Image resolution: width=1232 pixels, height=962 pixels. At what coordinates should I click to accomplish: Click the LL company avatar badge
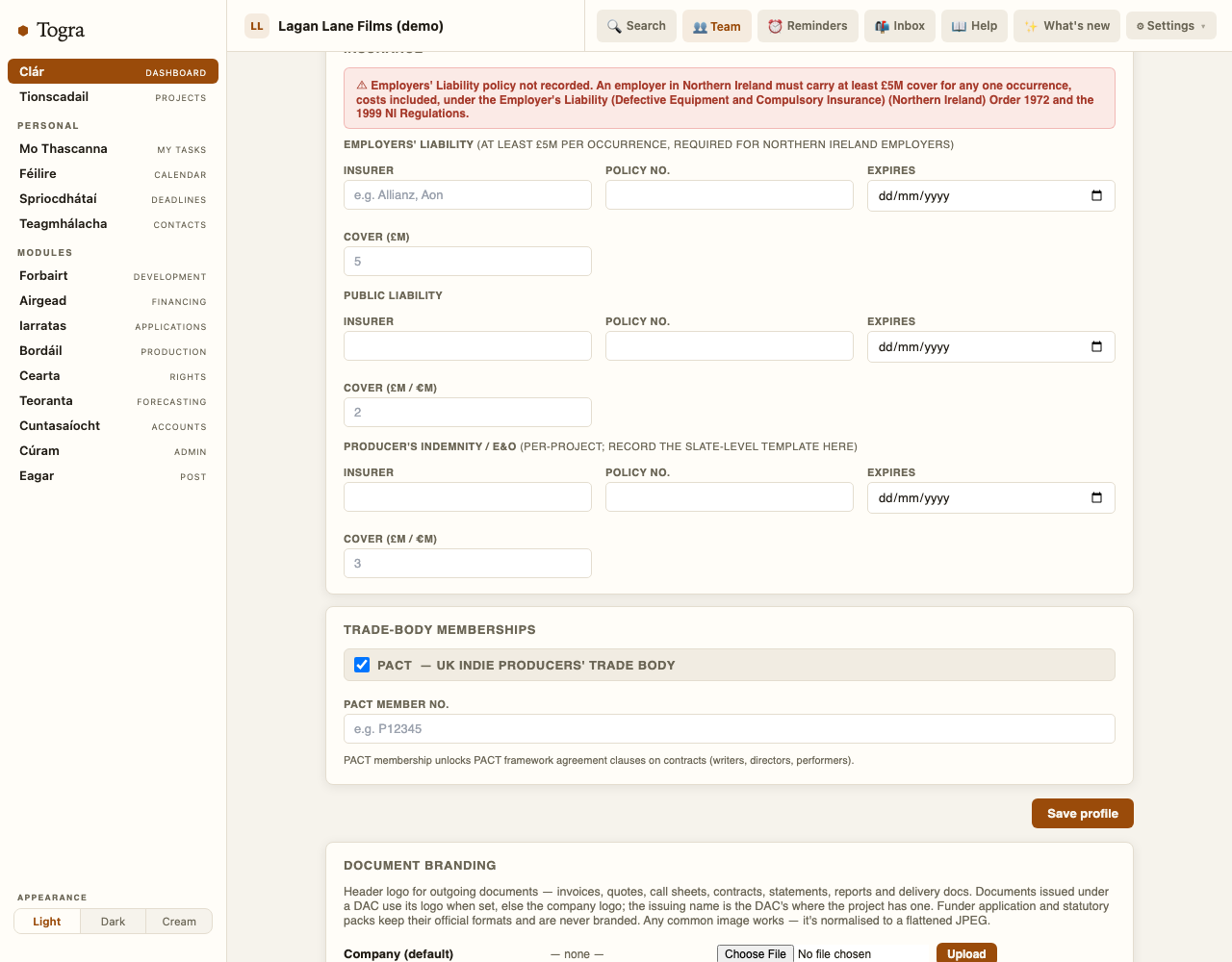257,26
